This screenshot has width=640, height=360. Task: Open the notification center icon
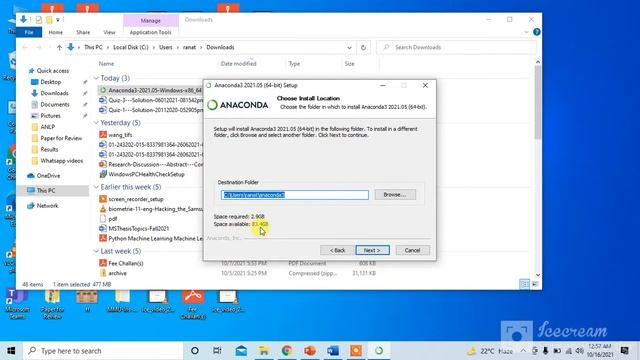tap(624, 351)
